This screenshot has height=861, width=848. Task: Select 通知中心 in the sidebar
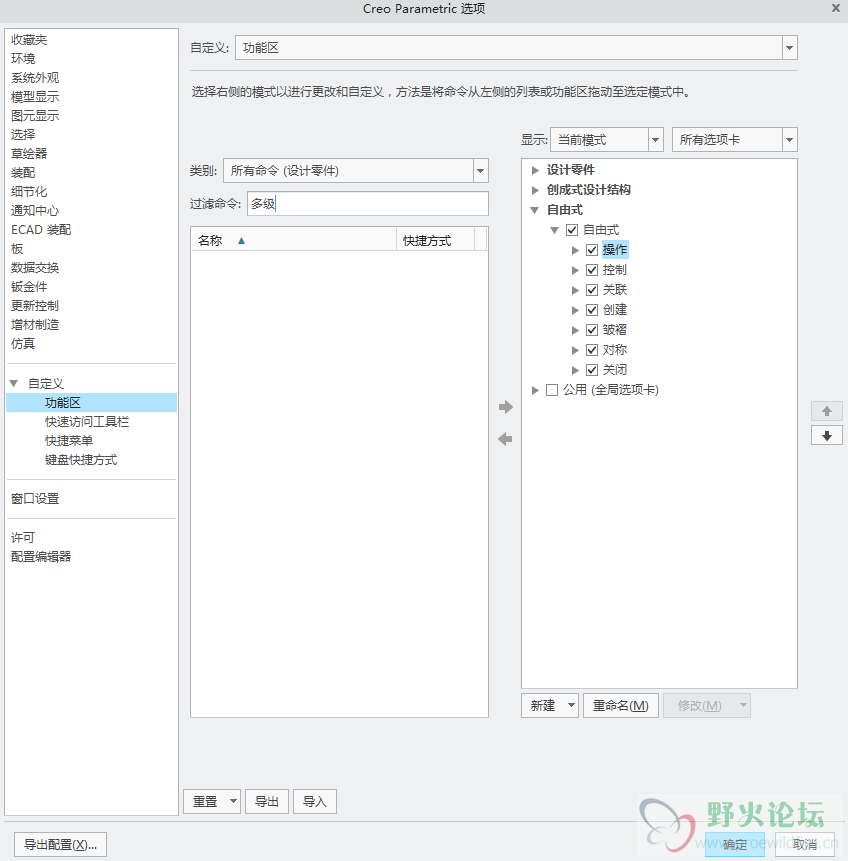[x=35, y=210]
